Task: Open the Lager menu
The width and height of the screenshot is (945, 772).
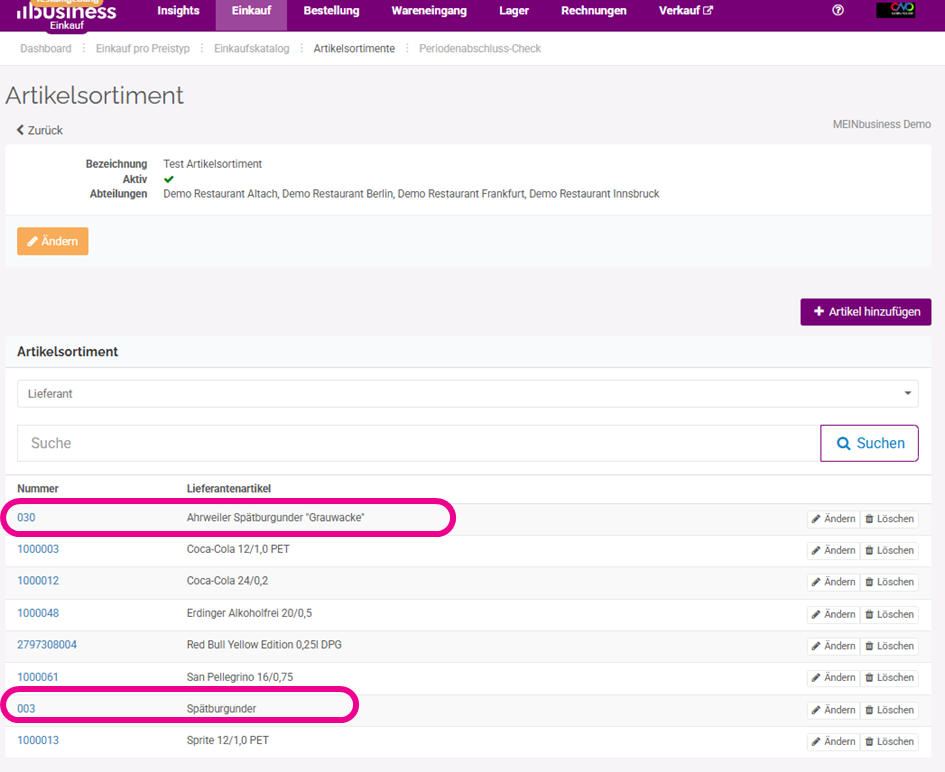Action: (x=514, y=10)
